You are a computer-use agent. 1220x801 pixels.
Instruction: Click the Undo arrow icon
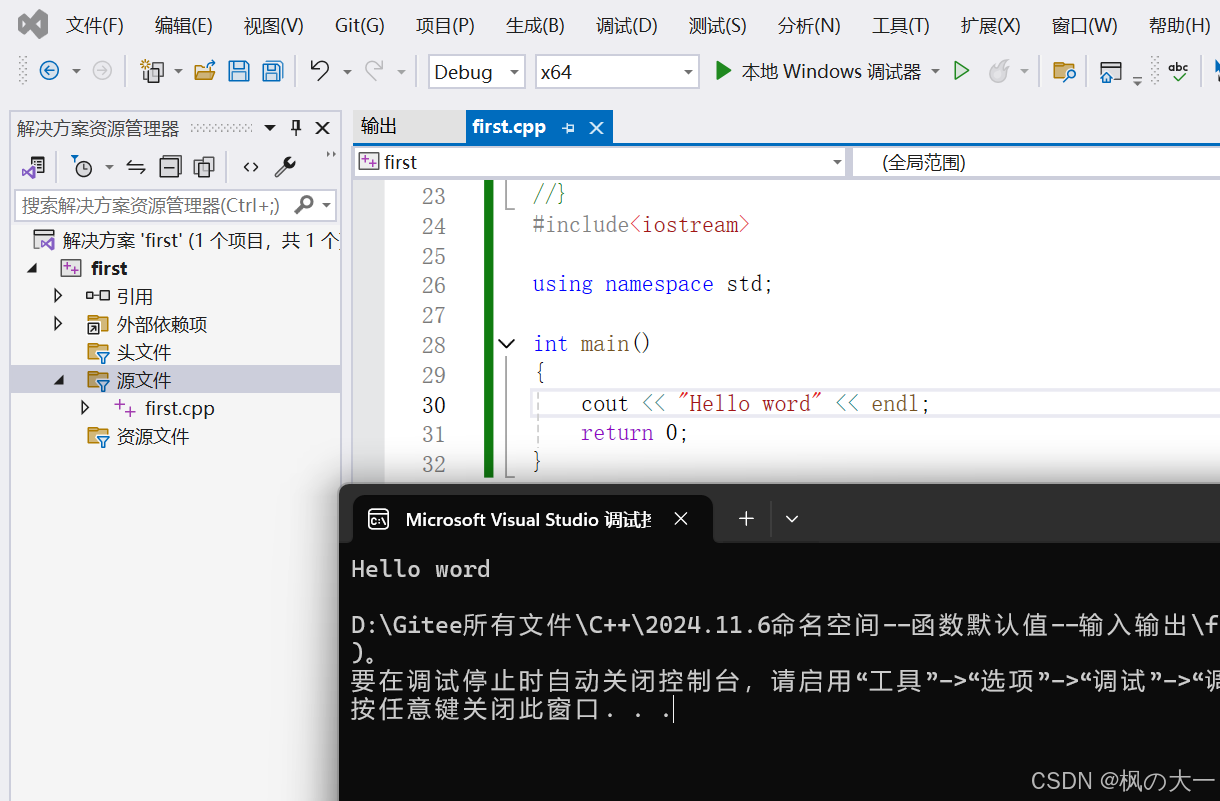tap(320, 71)
